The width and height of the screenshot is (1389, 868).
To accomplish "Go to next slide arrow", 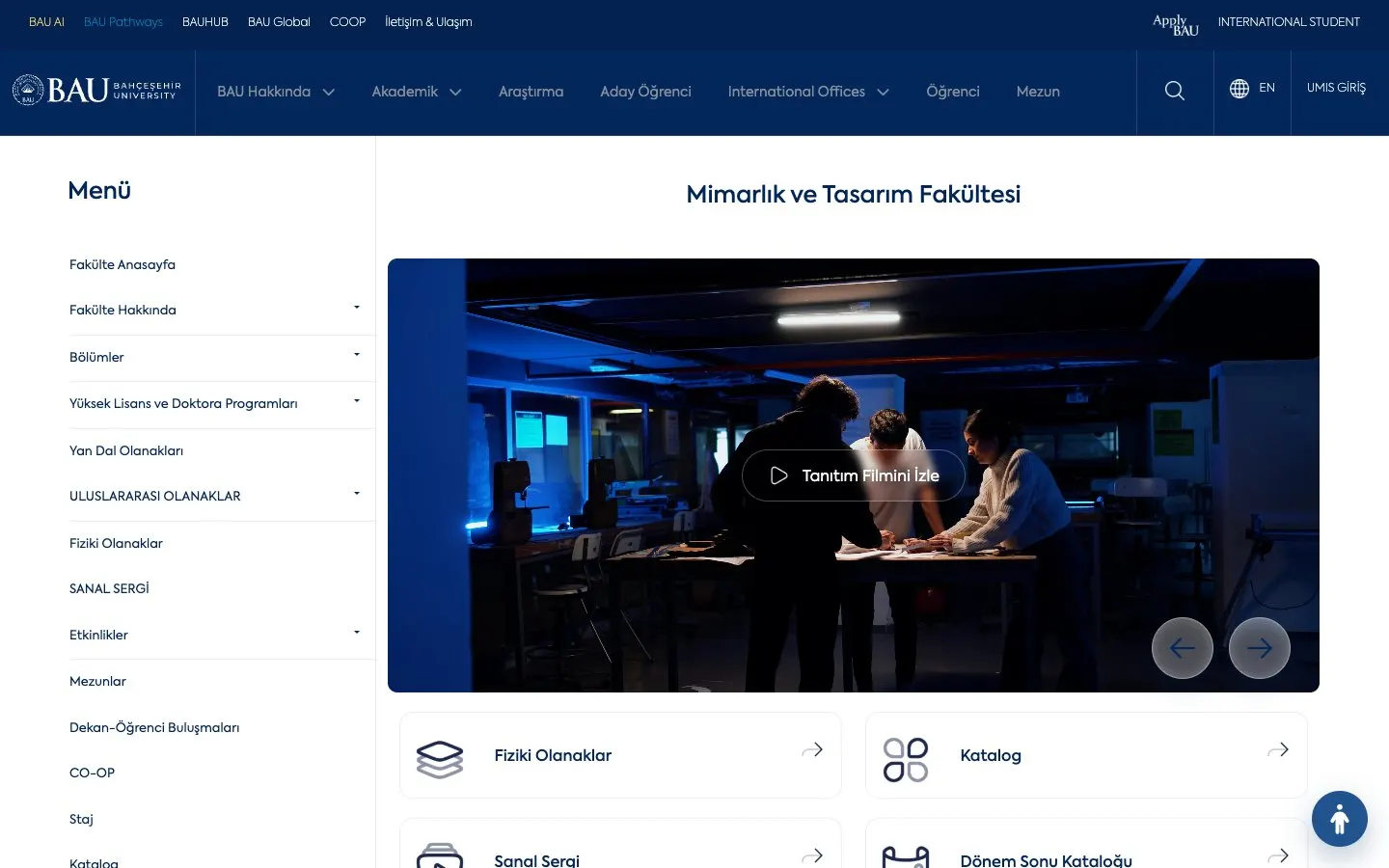I will [1260, 648].
